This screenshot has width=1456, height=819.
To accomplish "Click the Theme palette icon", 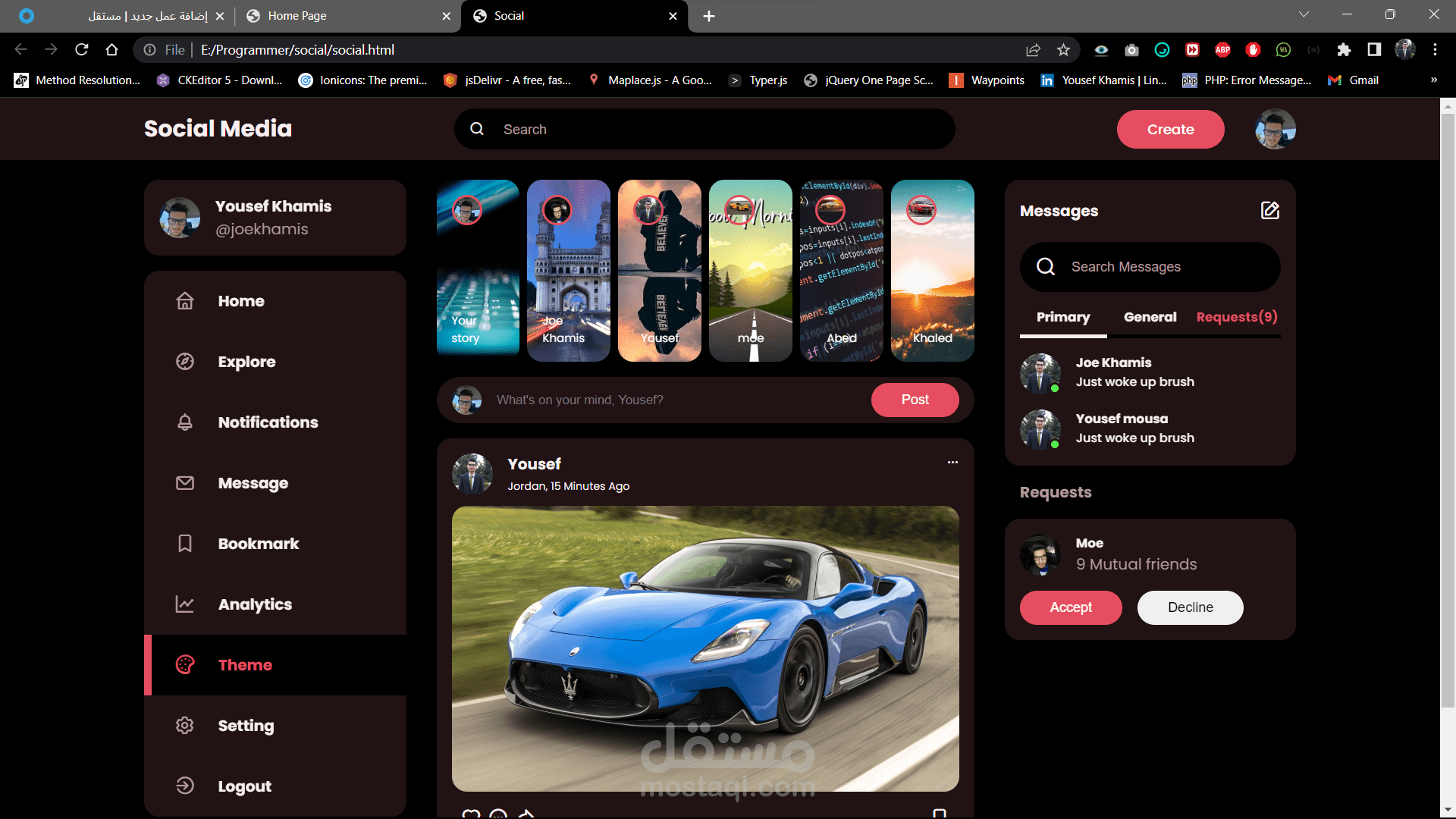I will [185, 665].
